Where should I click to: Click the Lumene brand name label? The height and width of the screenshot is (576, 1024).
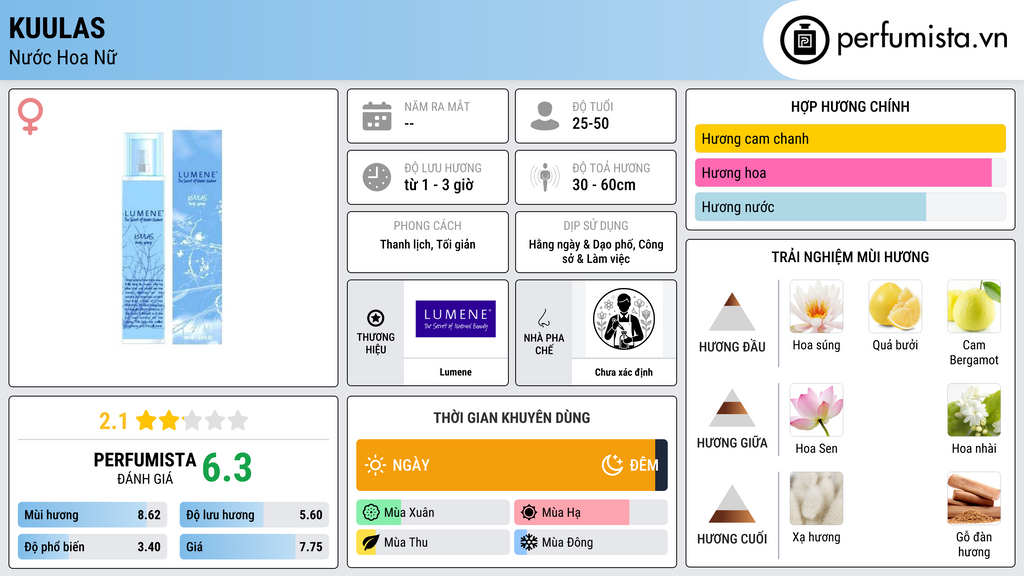455,372
